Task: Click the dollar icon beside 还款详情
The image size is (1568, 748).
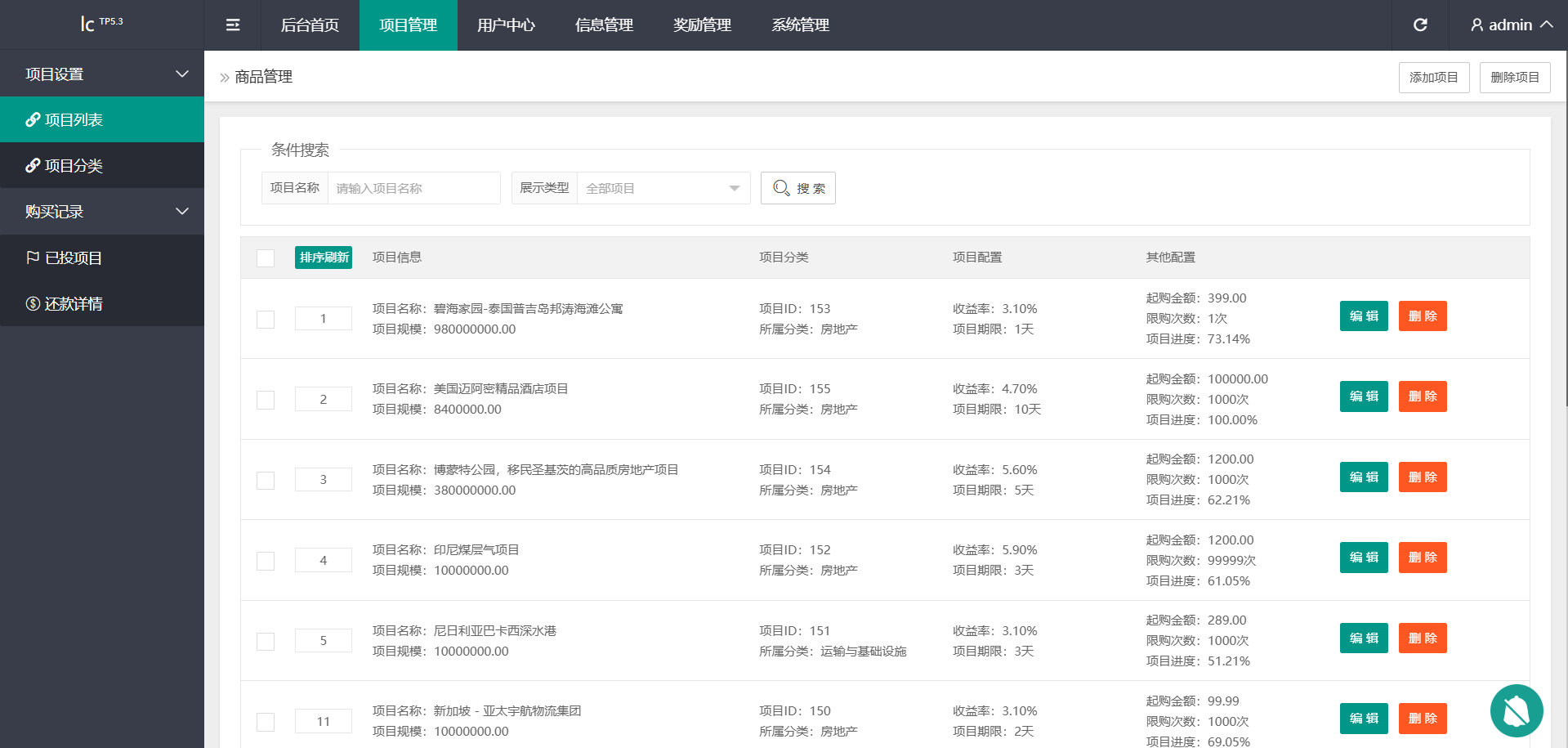Action: coord(33,304)
